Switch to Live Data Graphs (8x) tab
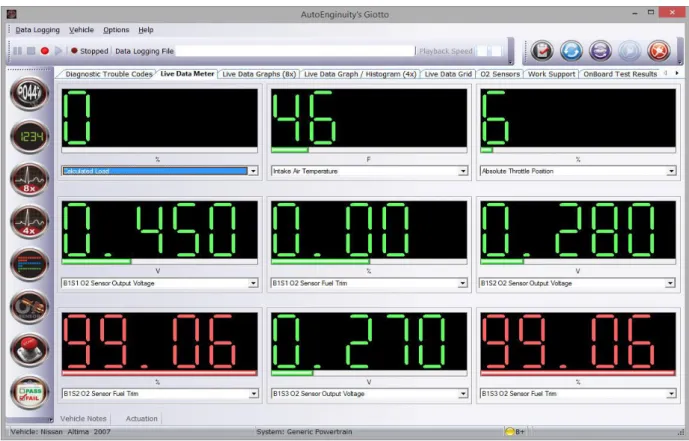 point(259,74)
